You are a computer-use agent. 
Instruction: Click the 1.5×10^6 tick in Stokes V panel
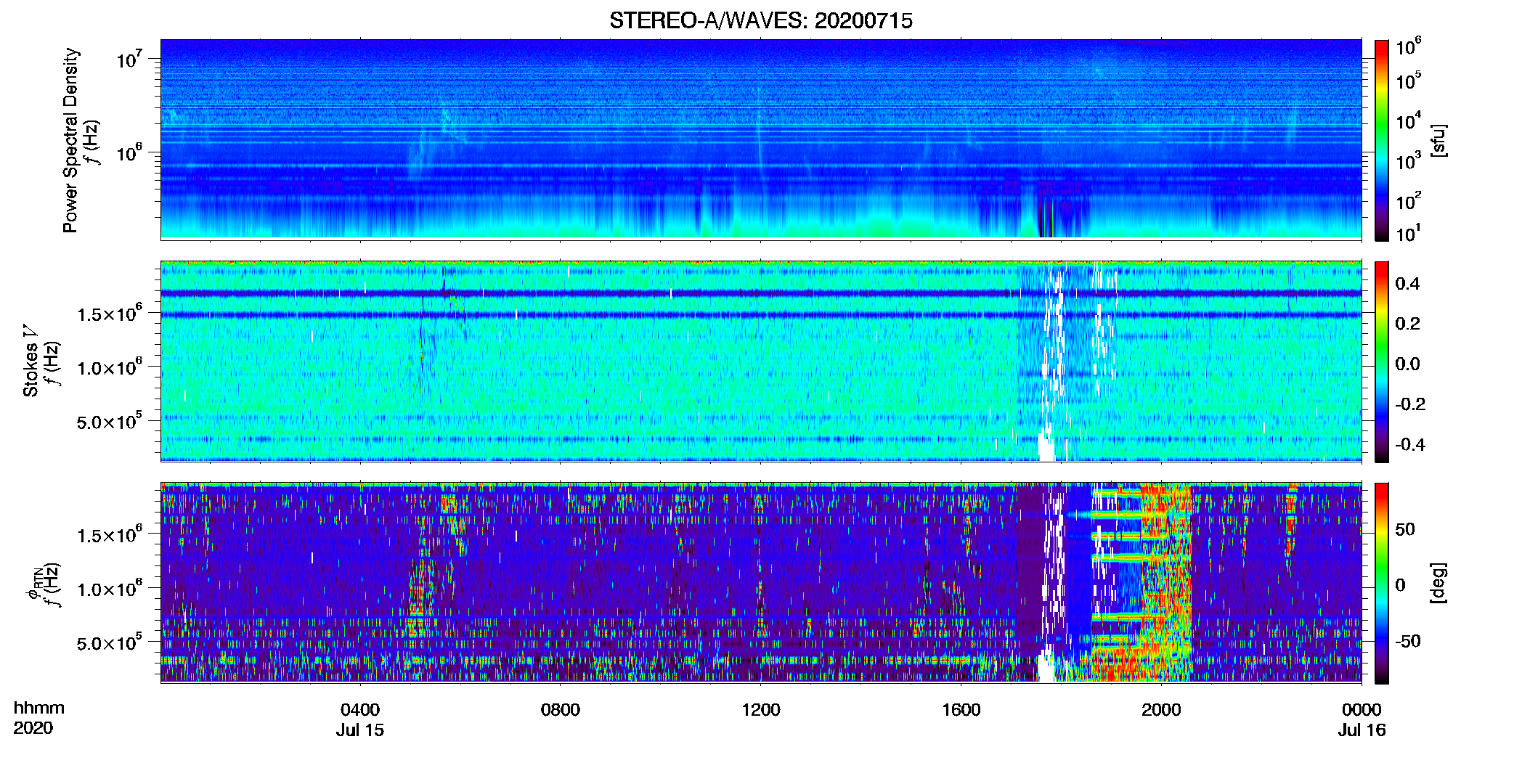click(x=109, y=313)
